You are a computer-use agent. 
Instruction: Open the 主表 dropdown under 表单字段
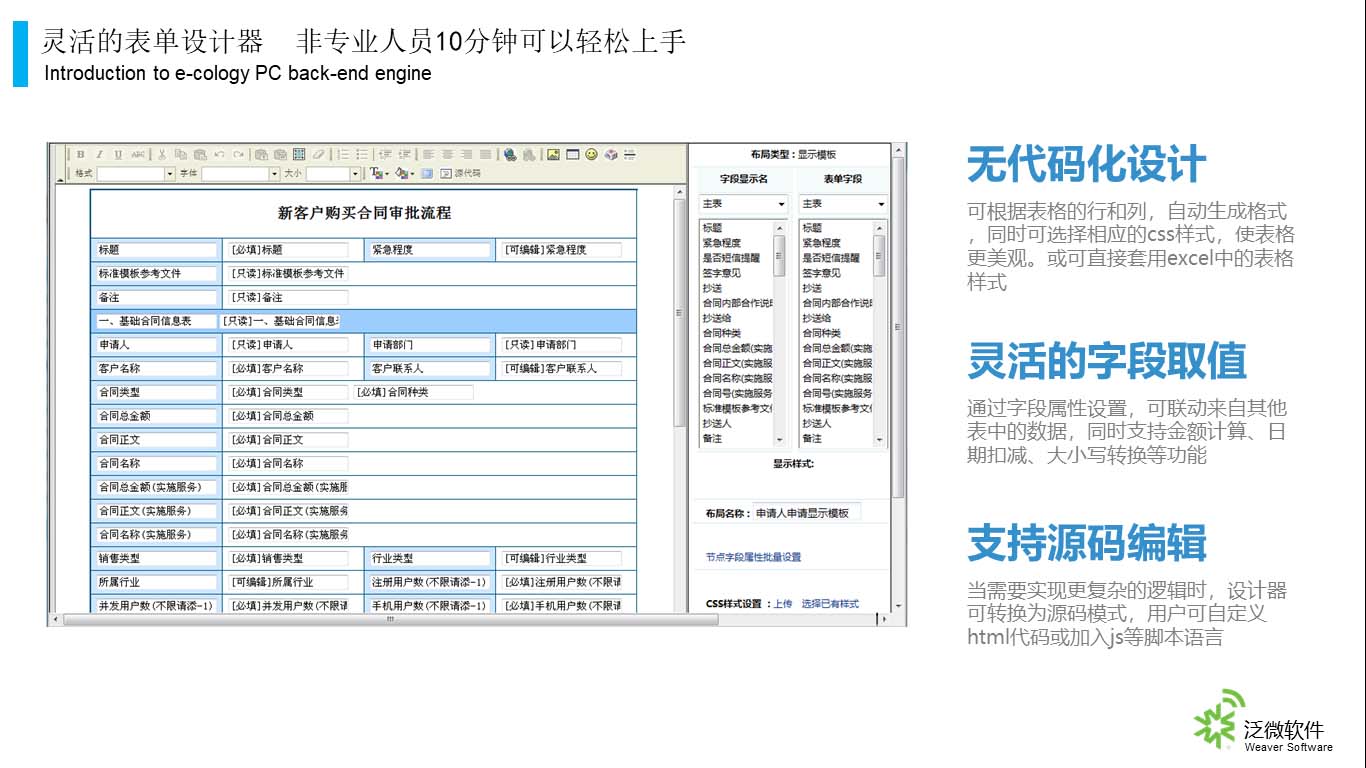[843, 204]
